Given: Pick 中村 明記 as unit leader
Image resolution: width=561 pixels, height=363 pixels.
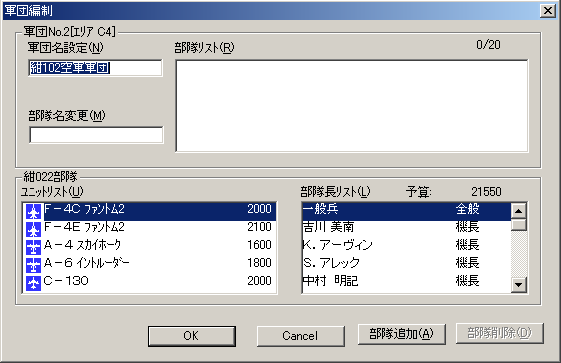Looking at the screenshot, I should [407, 281].
